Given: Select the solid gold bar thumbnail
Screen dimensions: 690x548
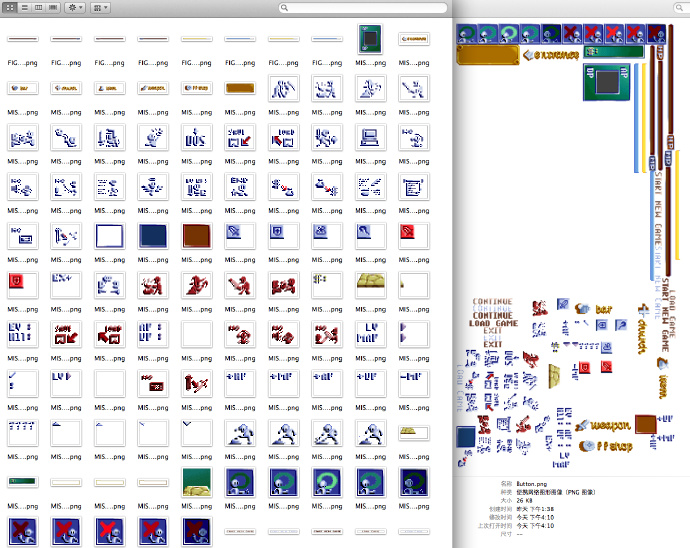Looking at the screenshot, I should [240, 88].
